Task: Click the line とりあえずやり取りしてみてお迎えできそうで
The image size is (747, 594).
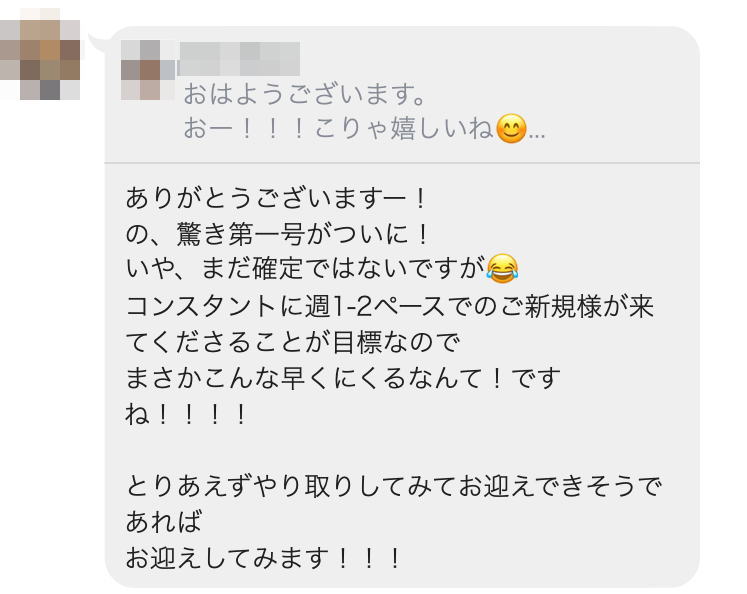Action: [396, 486]
